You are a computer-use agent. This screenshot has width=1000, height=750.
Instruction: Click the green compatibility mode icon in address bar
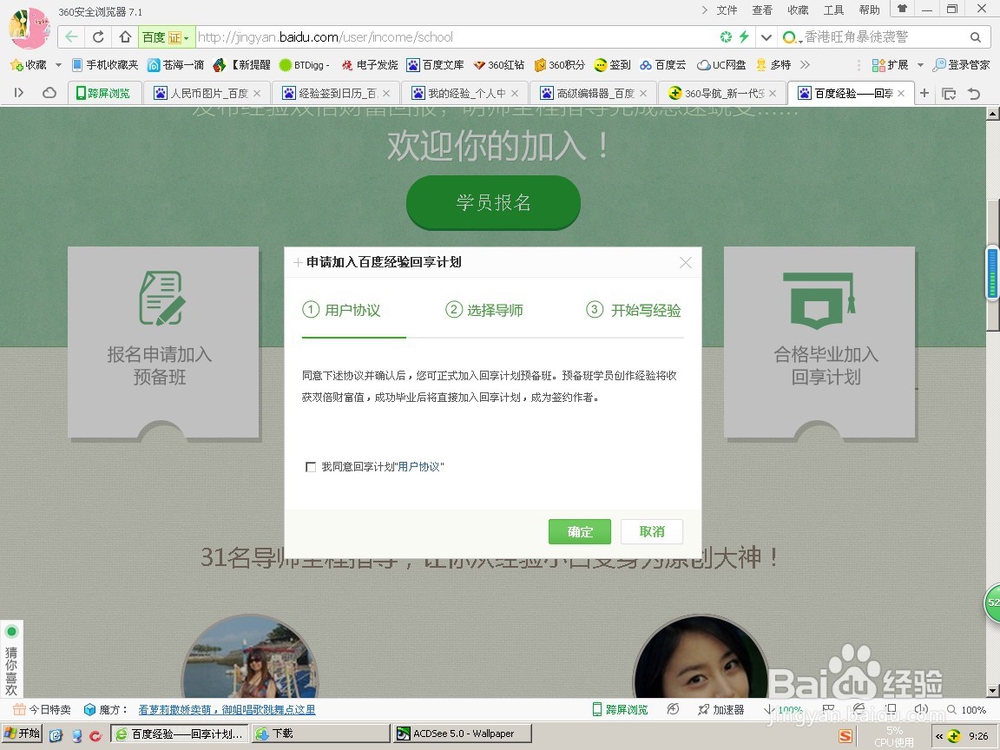(x=726, y=37)
